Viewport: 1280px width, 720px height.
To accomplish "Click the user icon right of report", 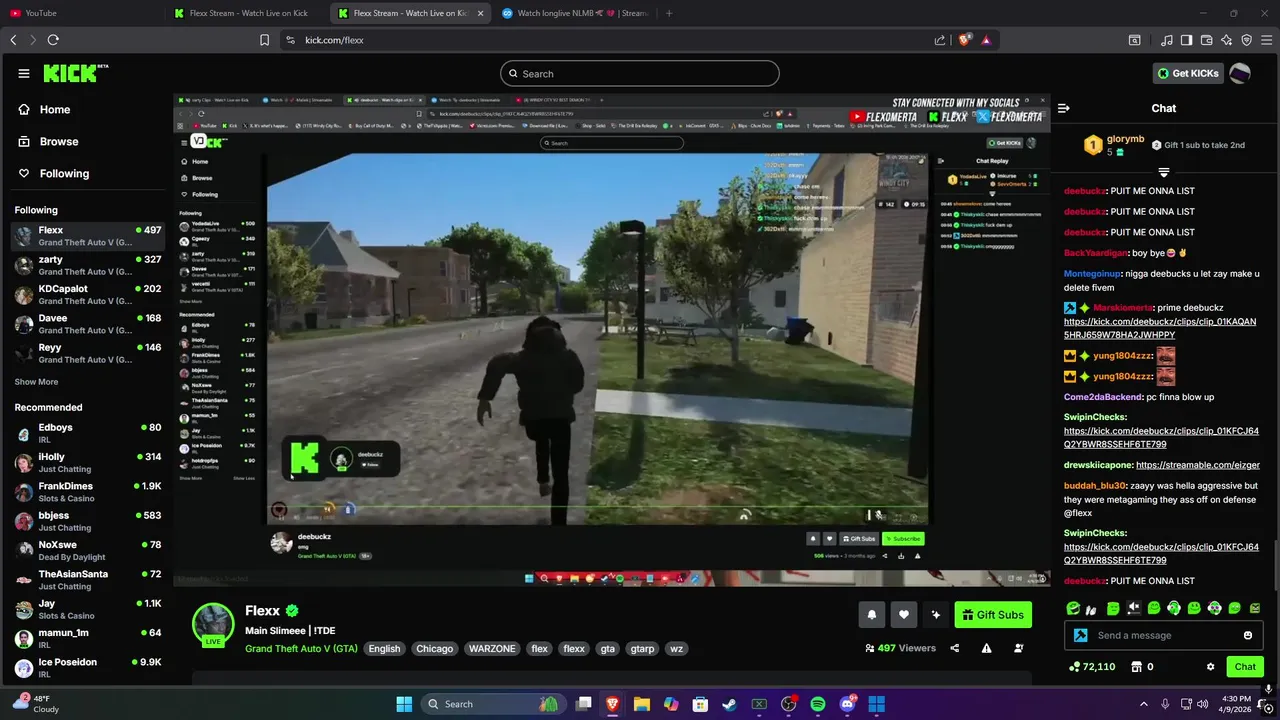I will point(1018,648).
